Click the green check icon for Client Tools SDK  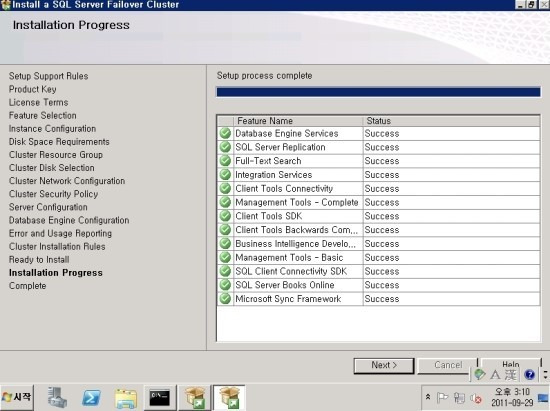[x=225, y=216]
